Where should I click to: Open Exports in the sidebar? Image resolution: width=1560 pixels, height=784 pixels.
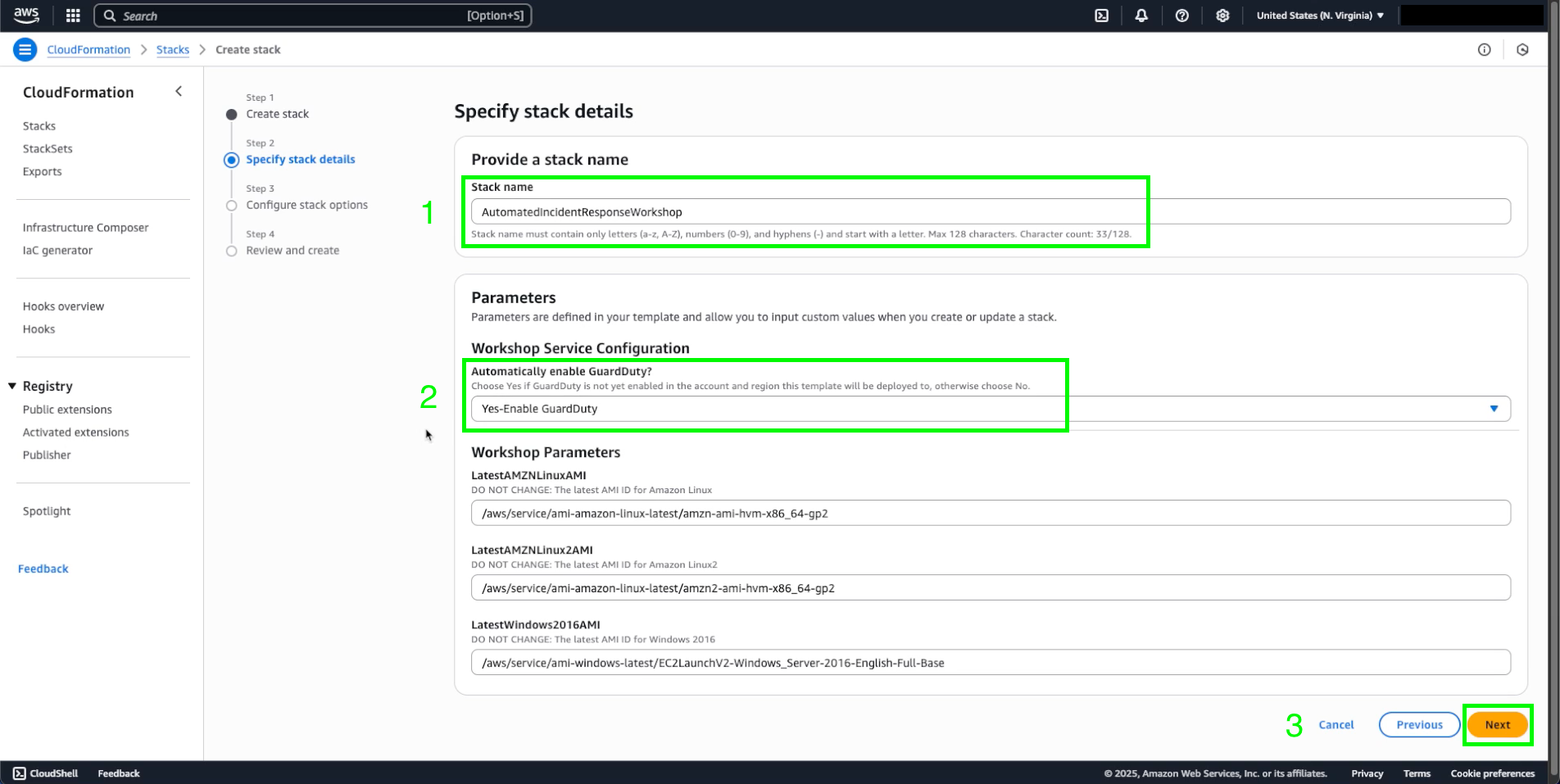click(x=43, y=172)
